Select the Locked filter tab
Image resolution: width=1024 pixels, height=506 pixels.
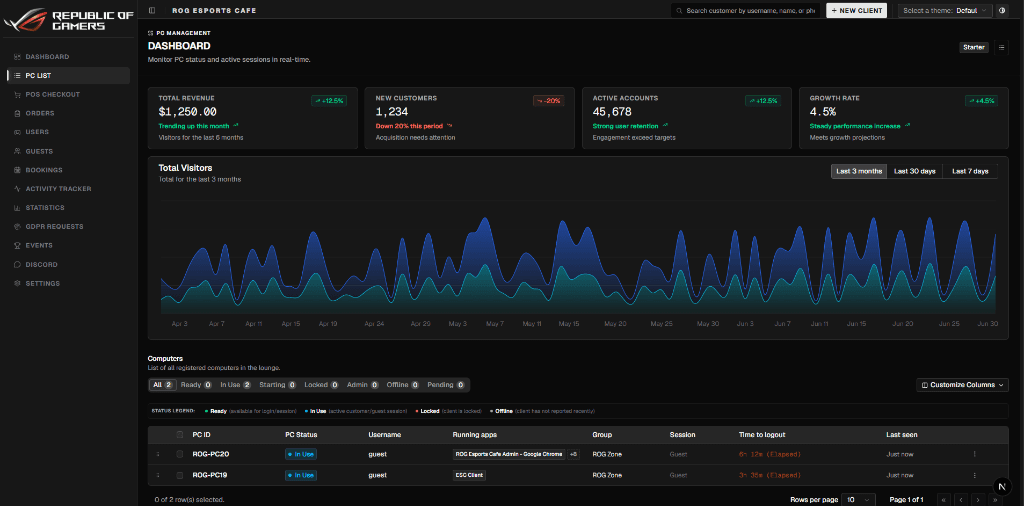[321, 385]
